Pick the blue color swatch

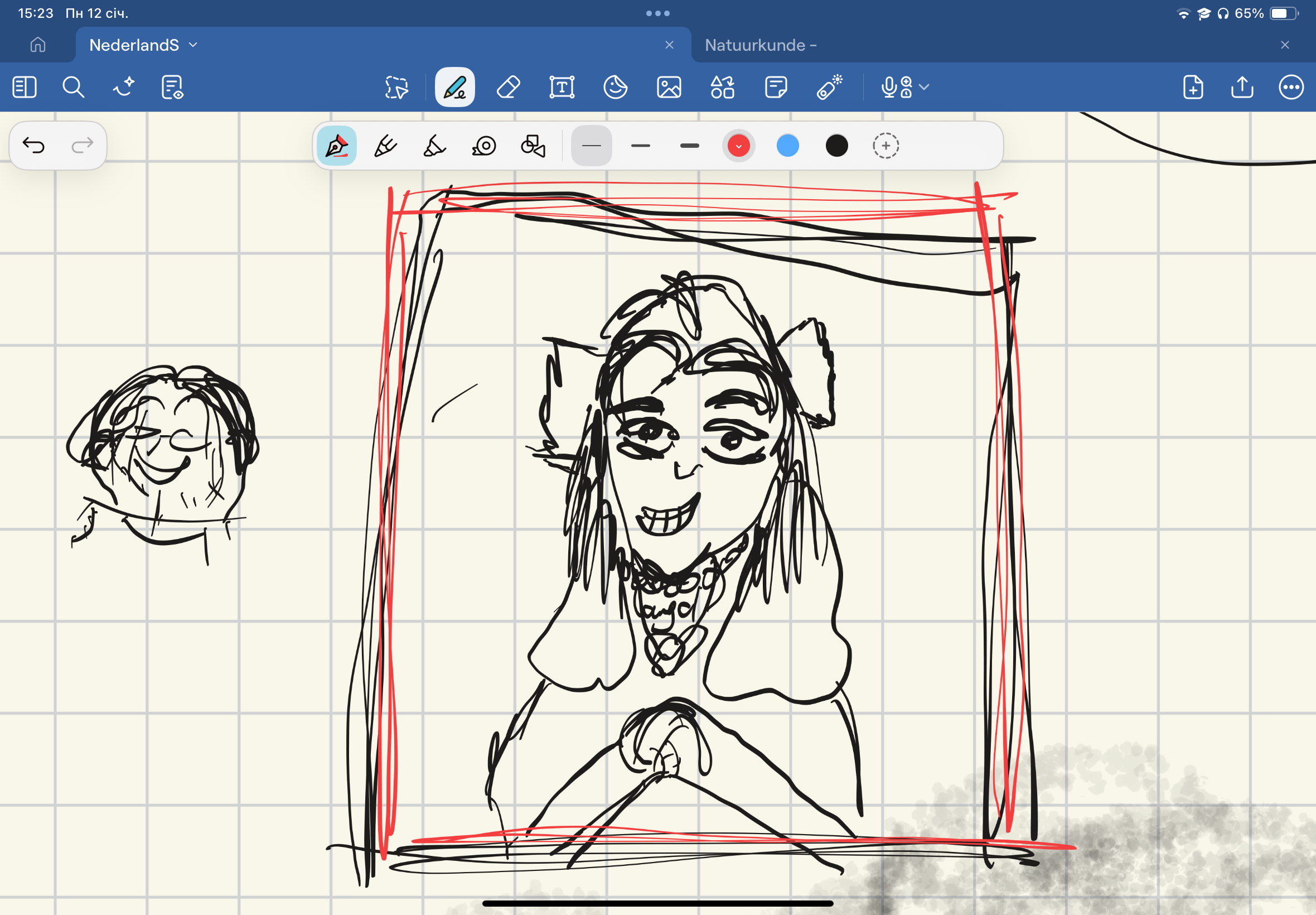tap(787, 146)
